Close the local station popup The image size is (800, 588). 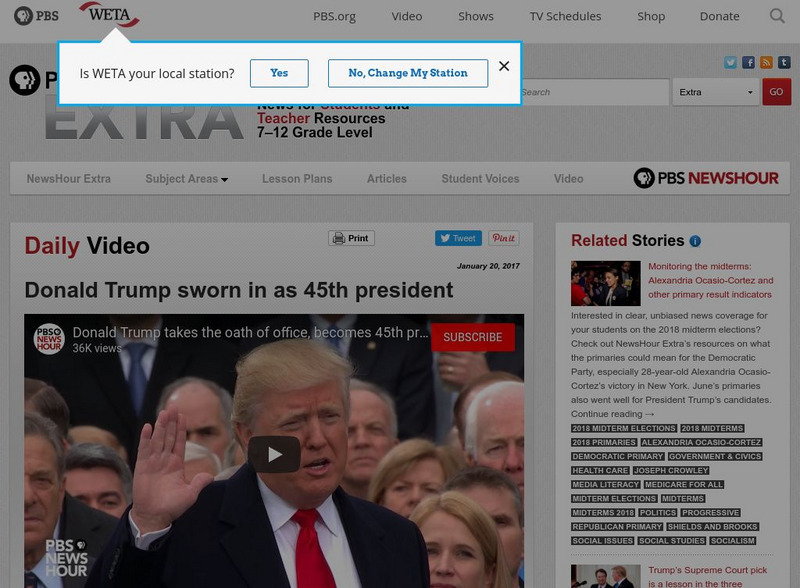coord(504,66)
